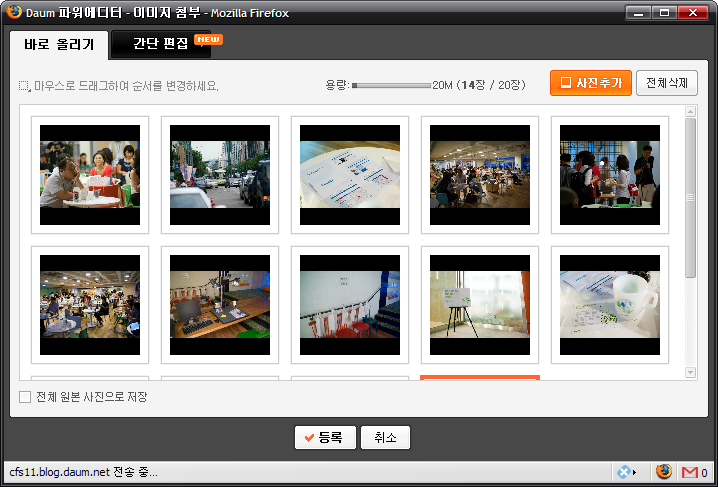Select the street traffic photo thumbnail
This screenshot has width=718, height=487.
tap(220, 175)
